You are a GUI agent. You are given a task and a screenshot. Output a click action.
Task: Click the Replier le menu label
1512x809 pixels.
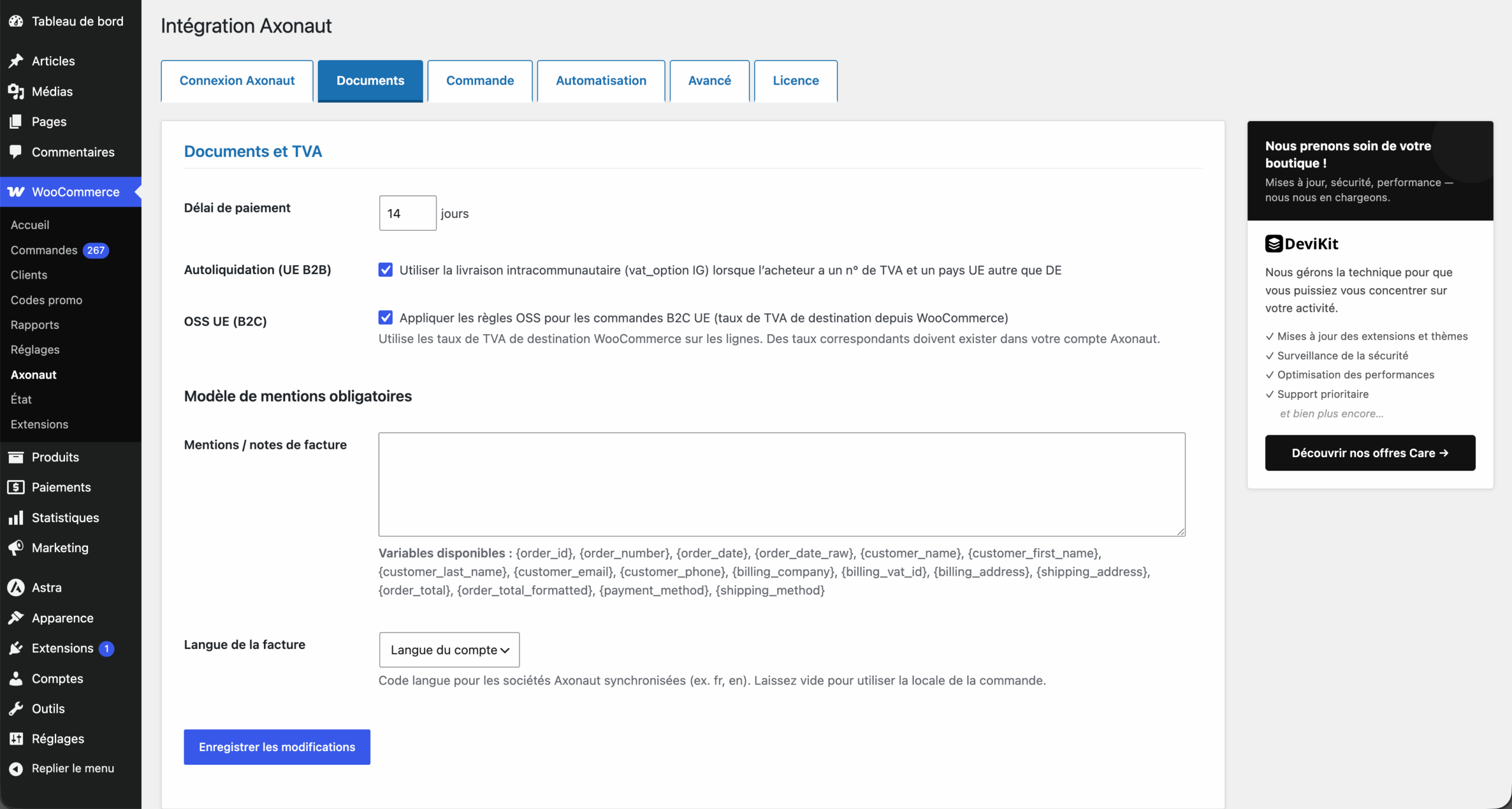tap(73, 768)
